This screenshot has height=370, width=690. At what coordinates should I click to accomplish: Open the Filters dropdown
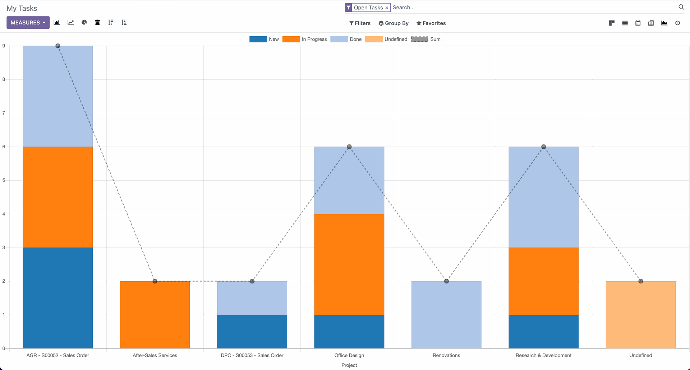click(360, 23)
